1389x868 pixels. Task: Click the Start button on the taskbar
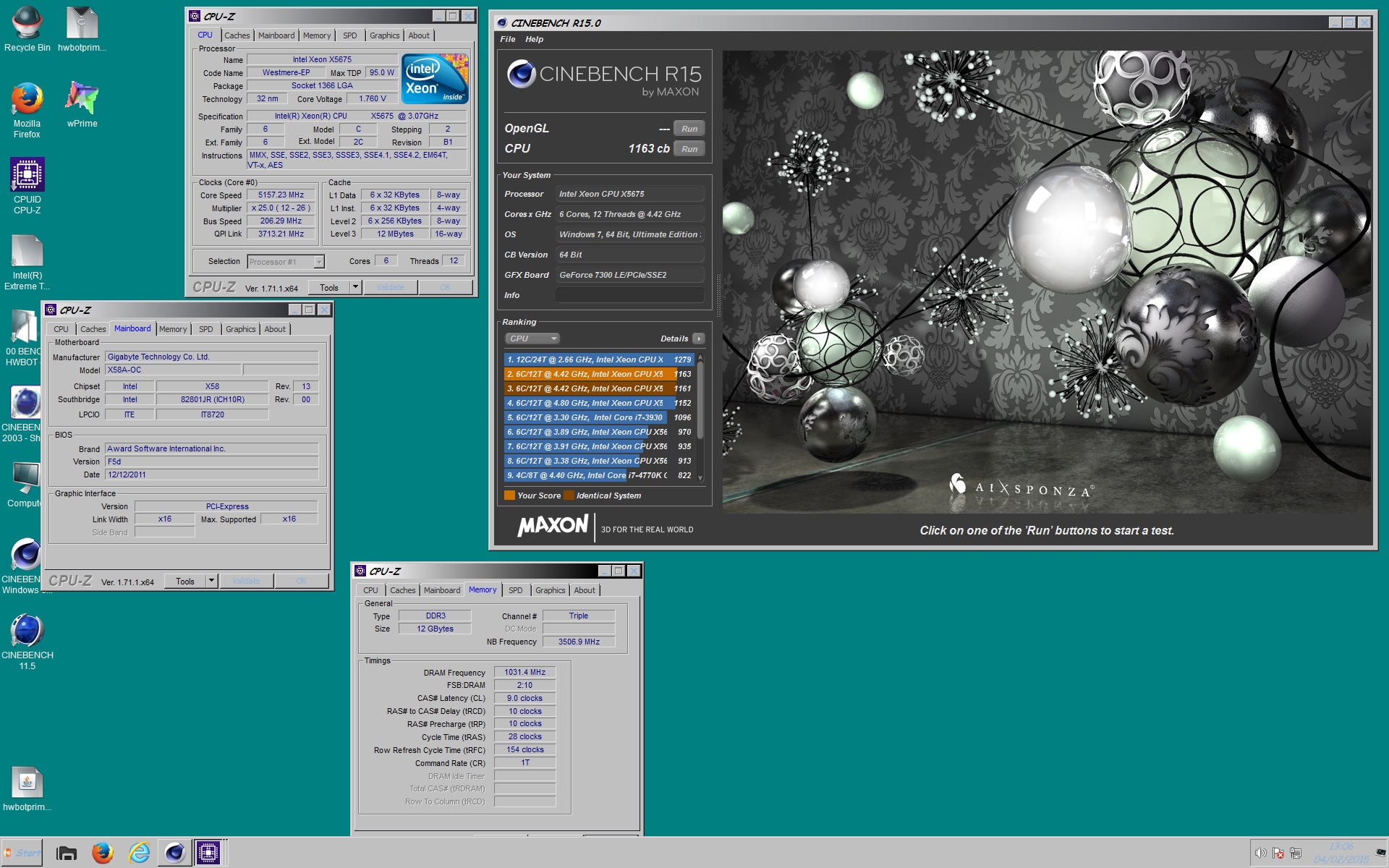pos(22,853)
